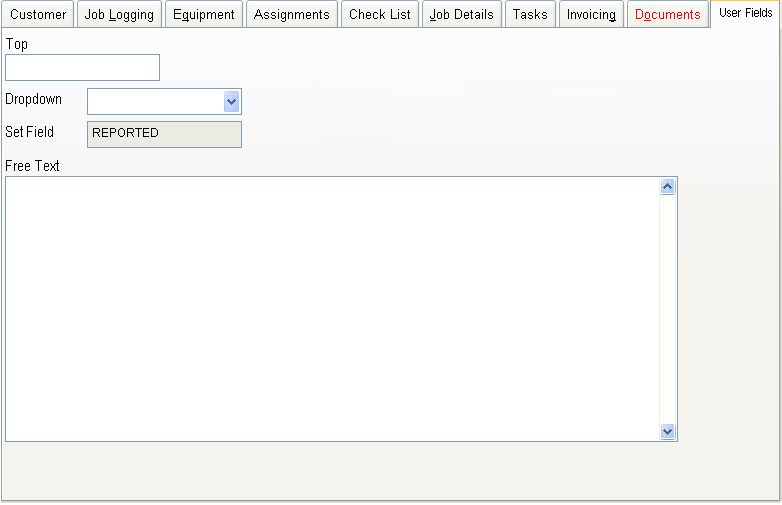Click inside the Dropdown combo box field
The height and width of the screenshot is (505, 782).
(x=155, y=101)
